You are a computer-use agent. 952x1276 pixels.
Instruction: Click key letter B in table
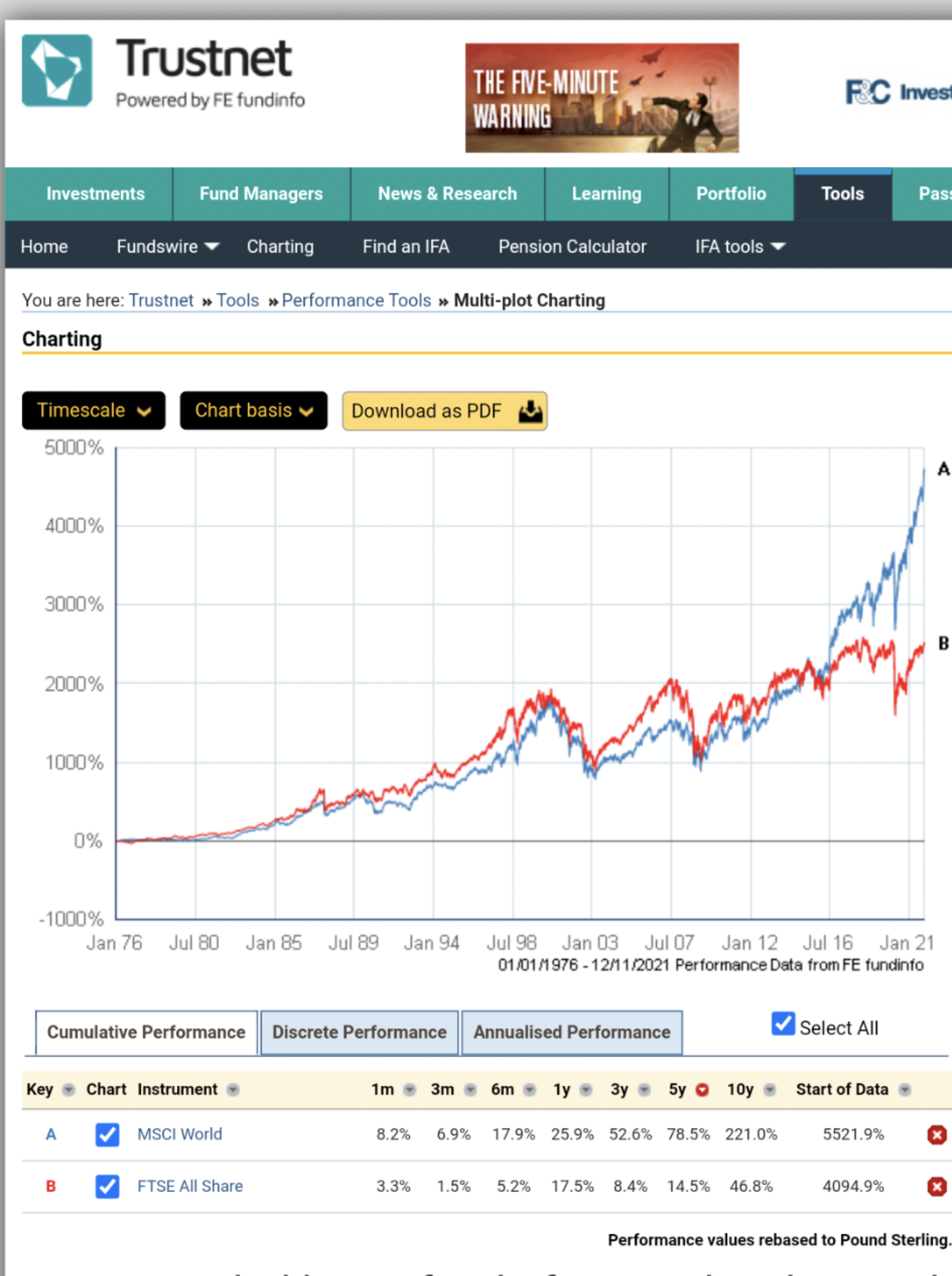tap(51, 1186)
